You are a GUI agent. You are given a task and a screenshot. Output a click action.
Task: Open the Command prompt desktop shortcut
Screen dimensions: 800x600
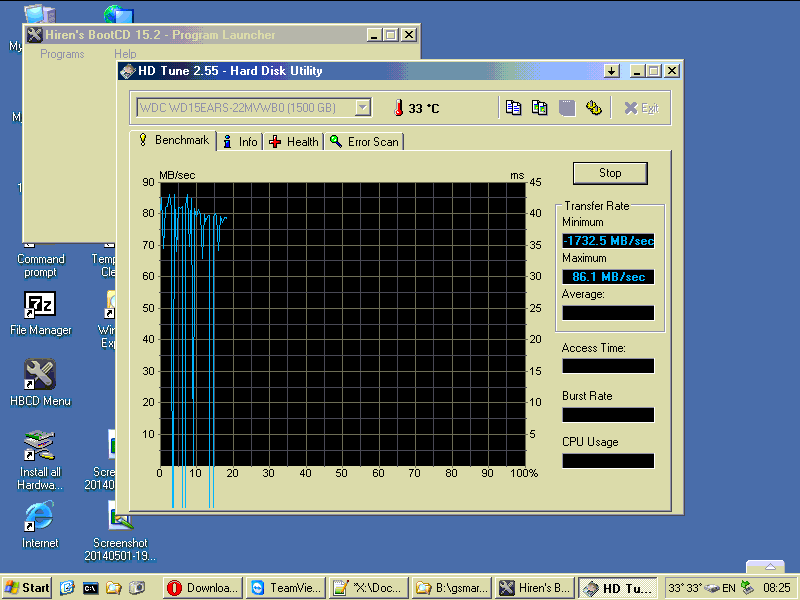point(41,260)
